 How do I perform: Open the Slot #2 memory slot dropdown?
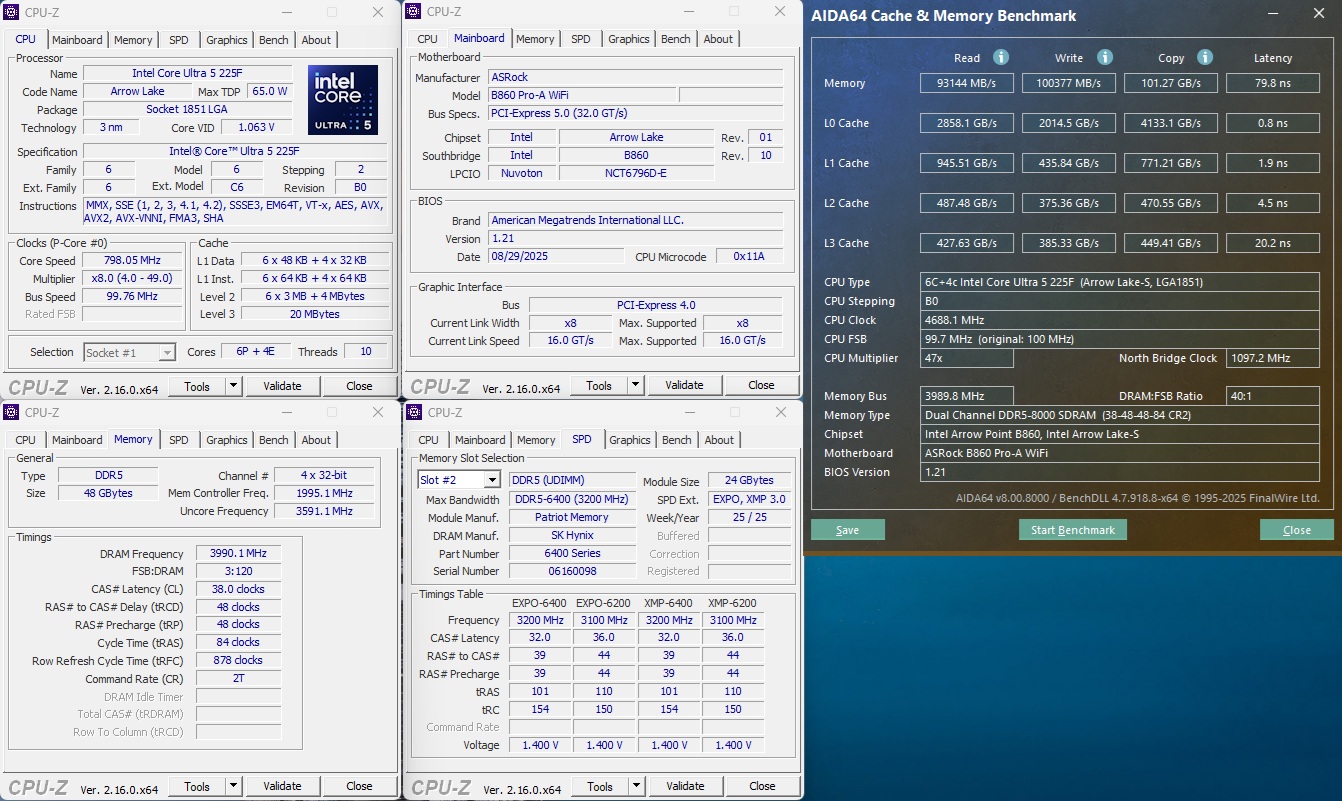click(491, 480)
